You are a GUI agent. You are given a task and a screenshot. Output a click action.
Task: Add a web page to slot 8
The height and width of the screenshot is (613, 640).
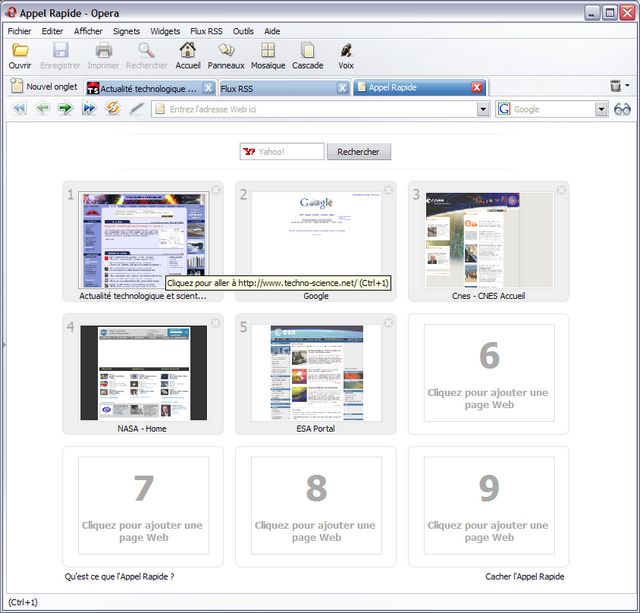(316, 505)
